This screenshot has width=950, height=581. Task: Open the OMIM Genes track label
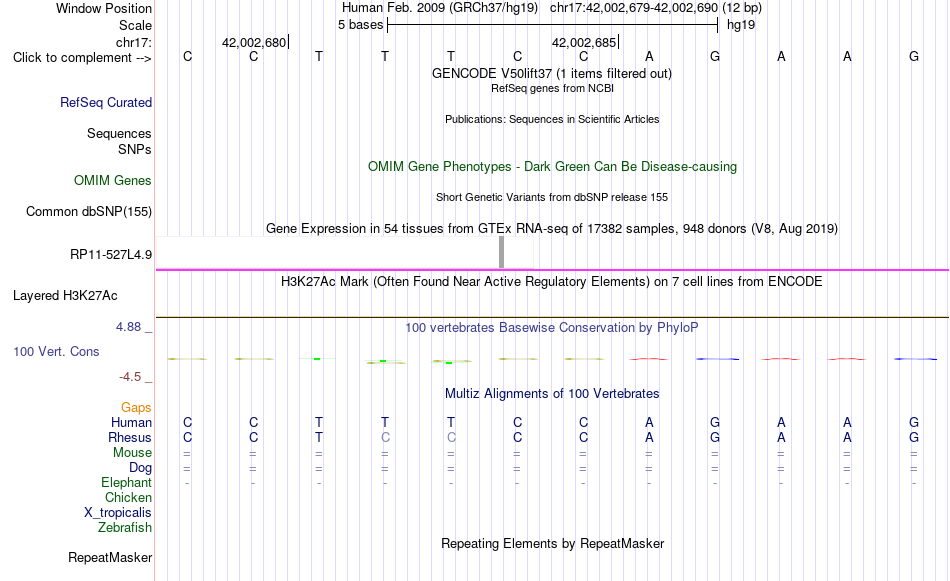(x=113, y=181)
